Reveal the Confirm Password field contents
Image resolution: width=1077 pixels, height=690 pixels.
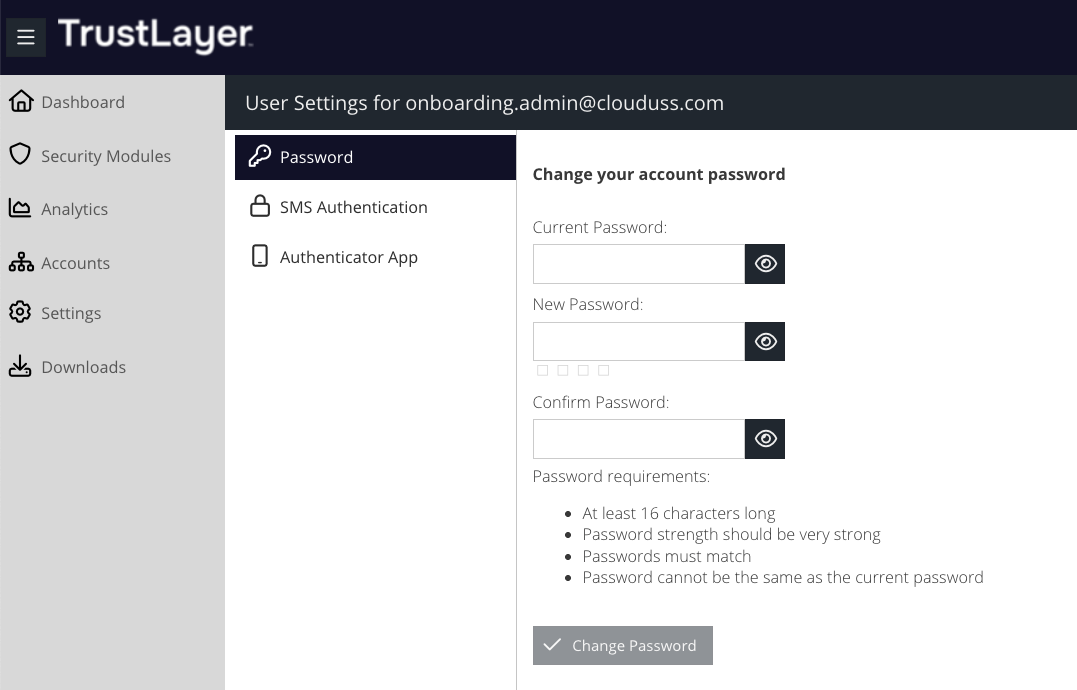[765, 439]
